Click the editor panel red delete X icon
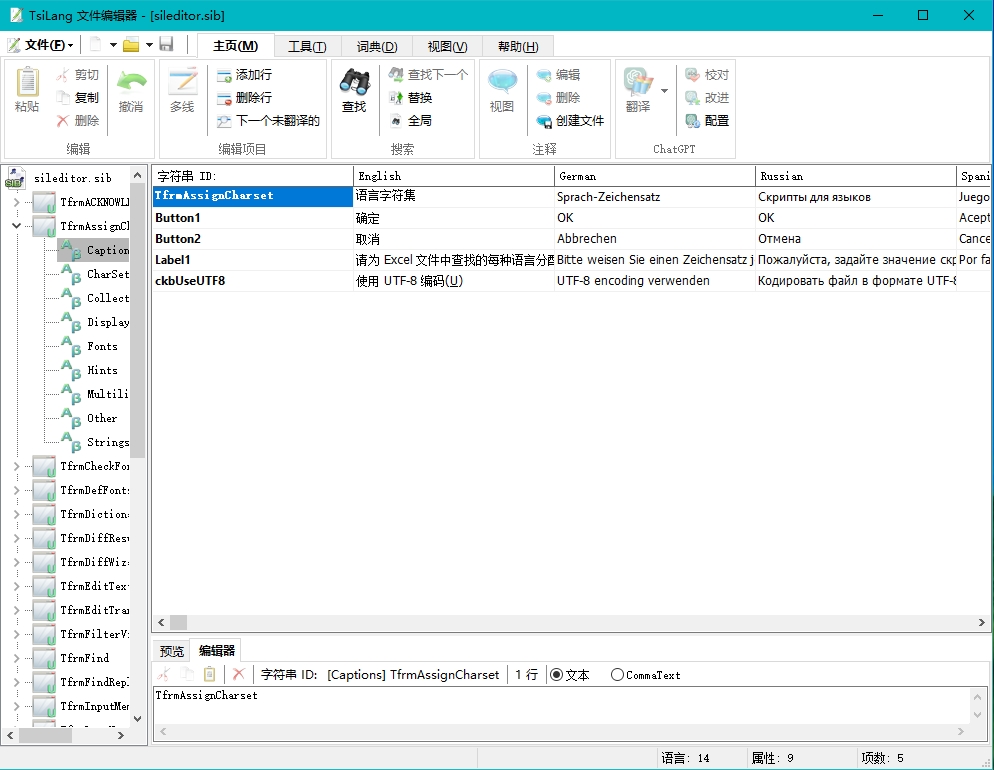The image size is (994, 770). pos(238,674)
